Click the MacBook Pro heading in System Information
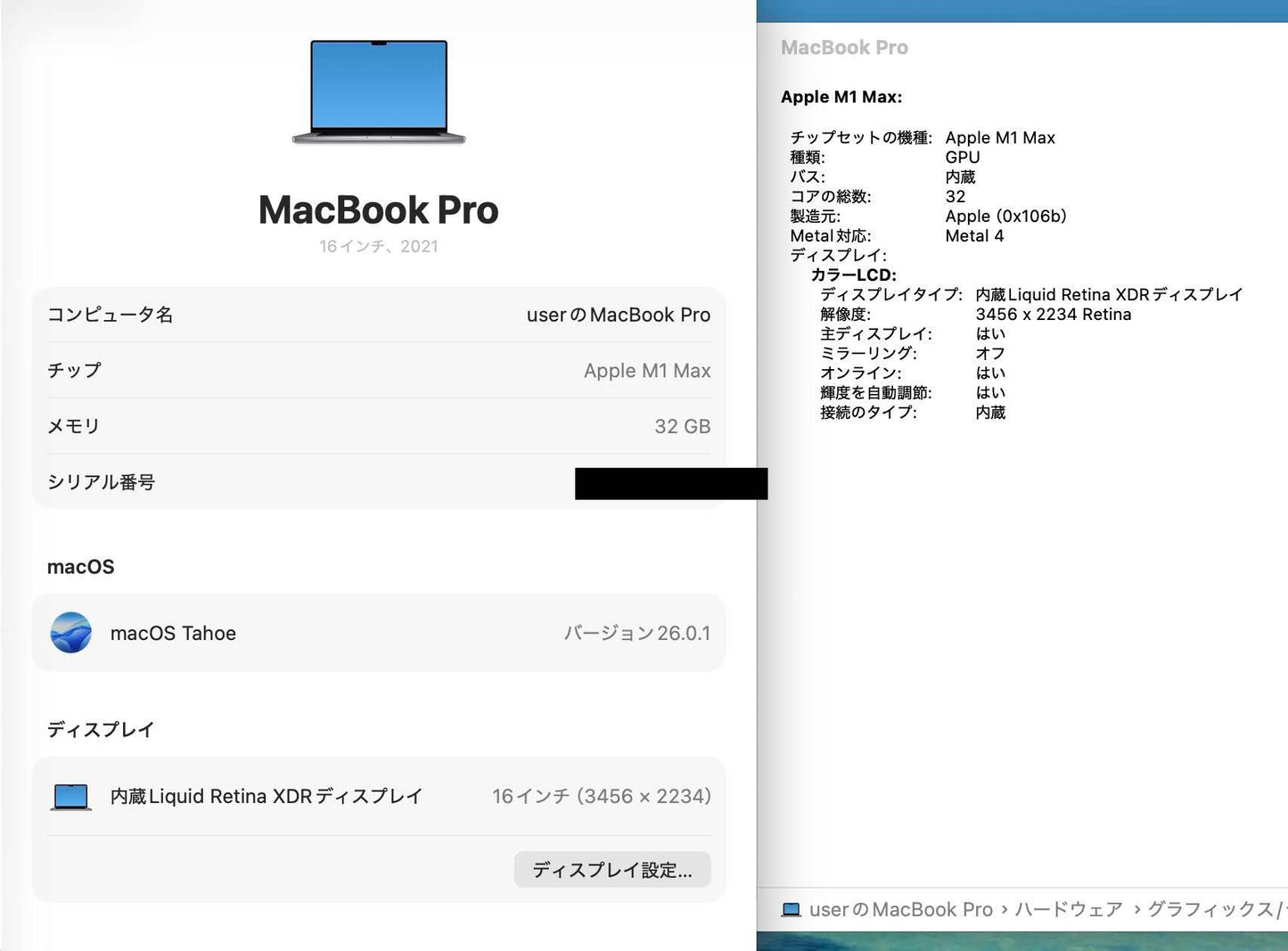Viewport: 1288px width, 951px height. coord(844,47)
